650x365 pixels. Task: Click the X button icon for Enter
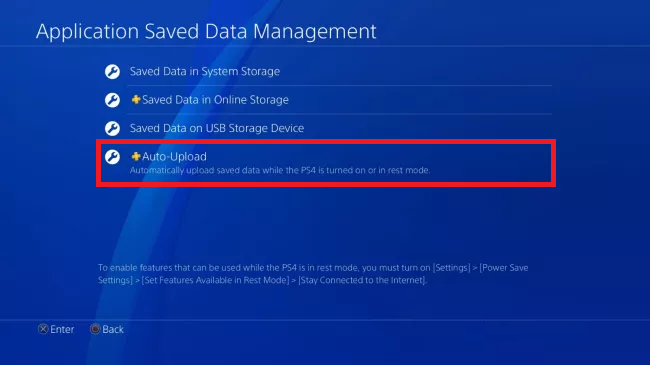(43, 329)
